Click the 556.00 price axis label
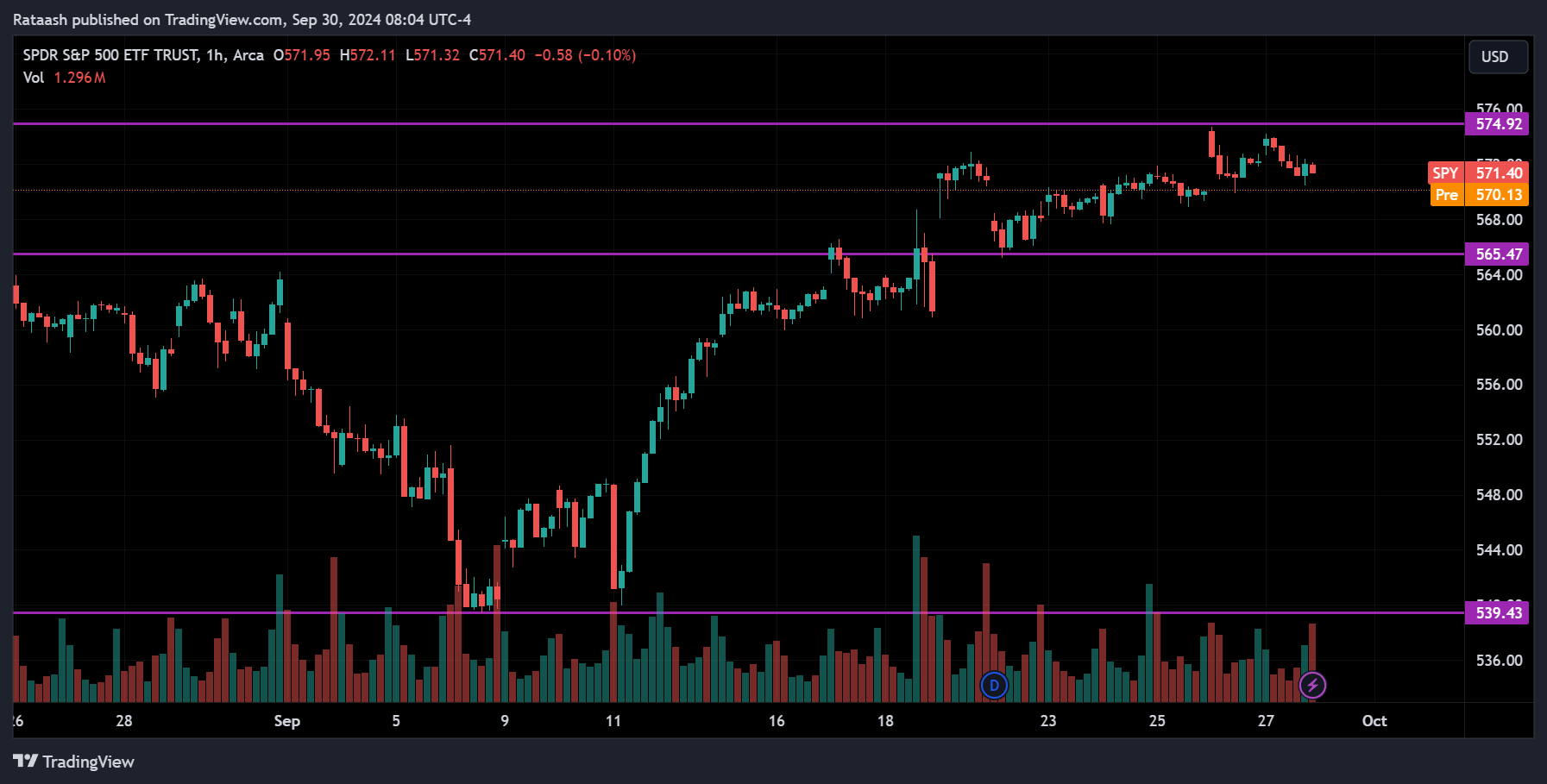This screenshot has height=784, width=1547. point(1499,385)
